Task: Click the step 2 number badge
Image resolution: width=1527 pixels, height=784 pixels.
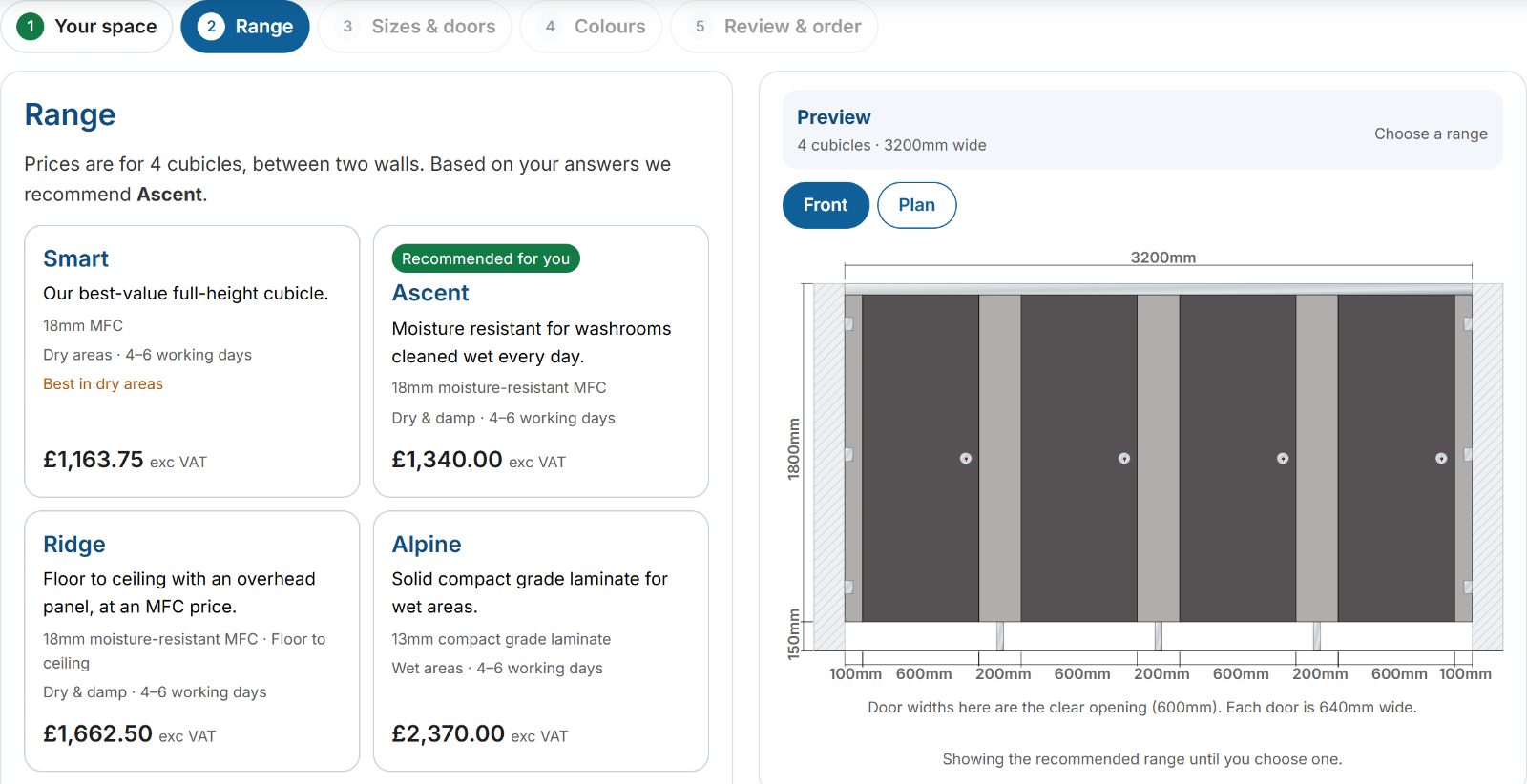Action: 211,27
